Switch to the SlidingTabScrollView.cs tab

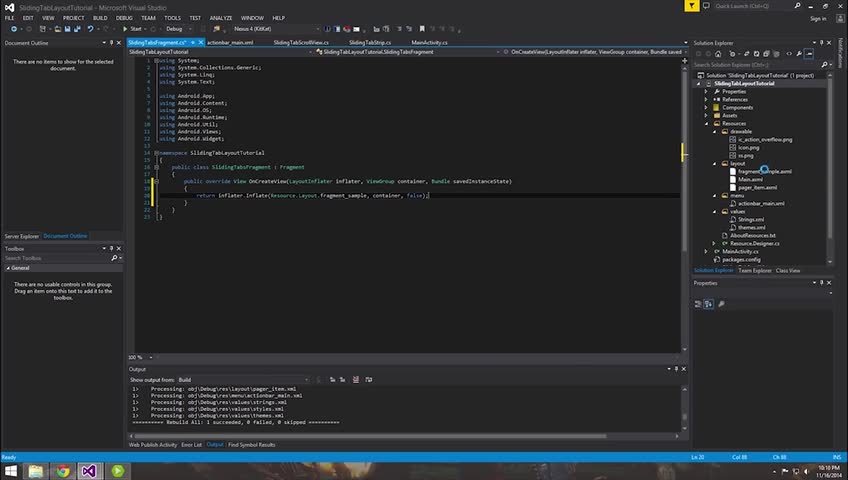coord(301,42)
